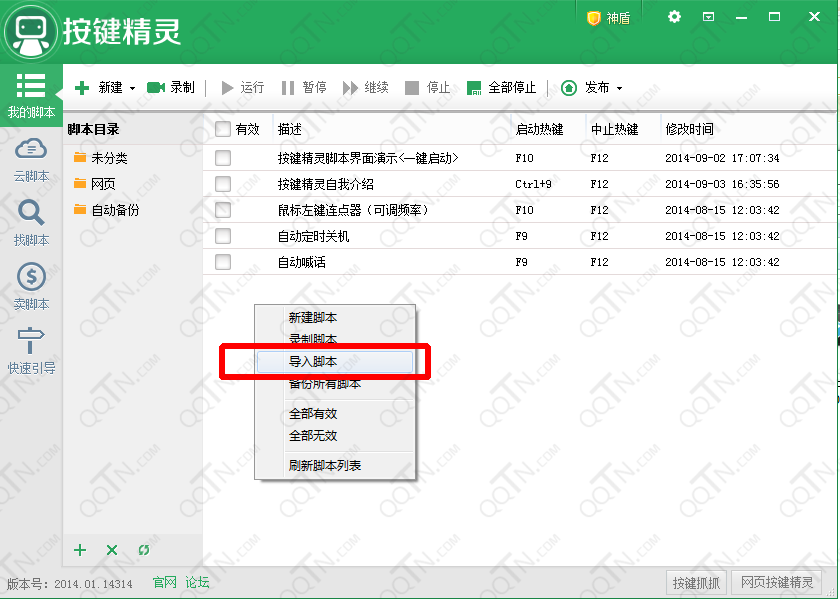Check the box for 按键精灵自我介绍 script

tap(223, 184)
